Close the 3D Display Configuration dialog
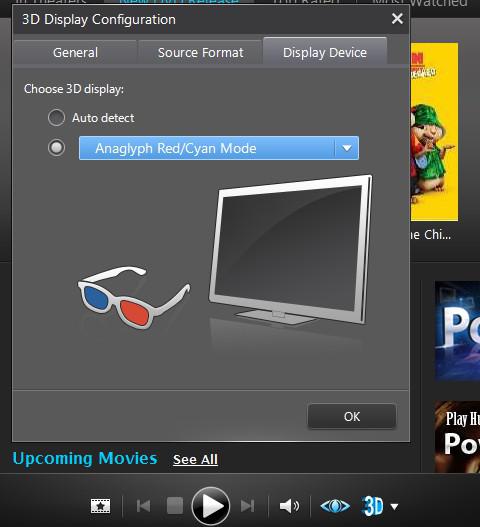Image resolution: width=480 pixels, height=527 pixels. tap(397, 19)
